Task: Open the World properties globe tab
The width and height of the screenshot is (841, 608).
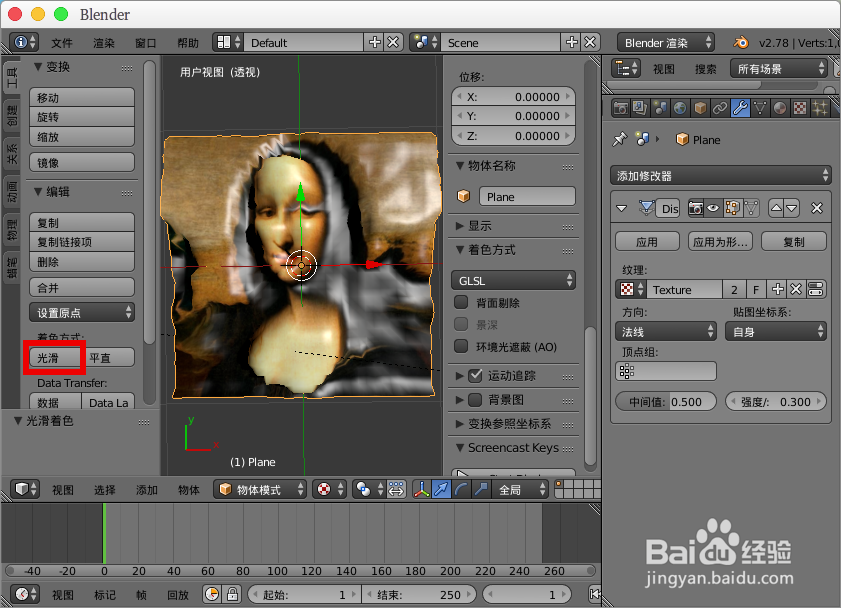Action: coord(680,108)
